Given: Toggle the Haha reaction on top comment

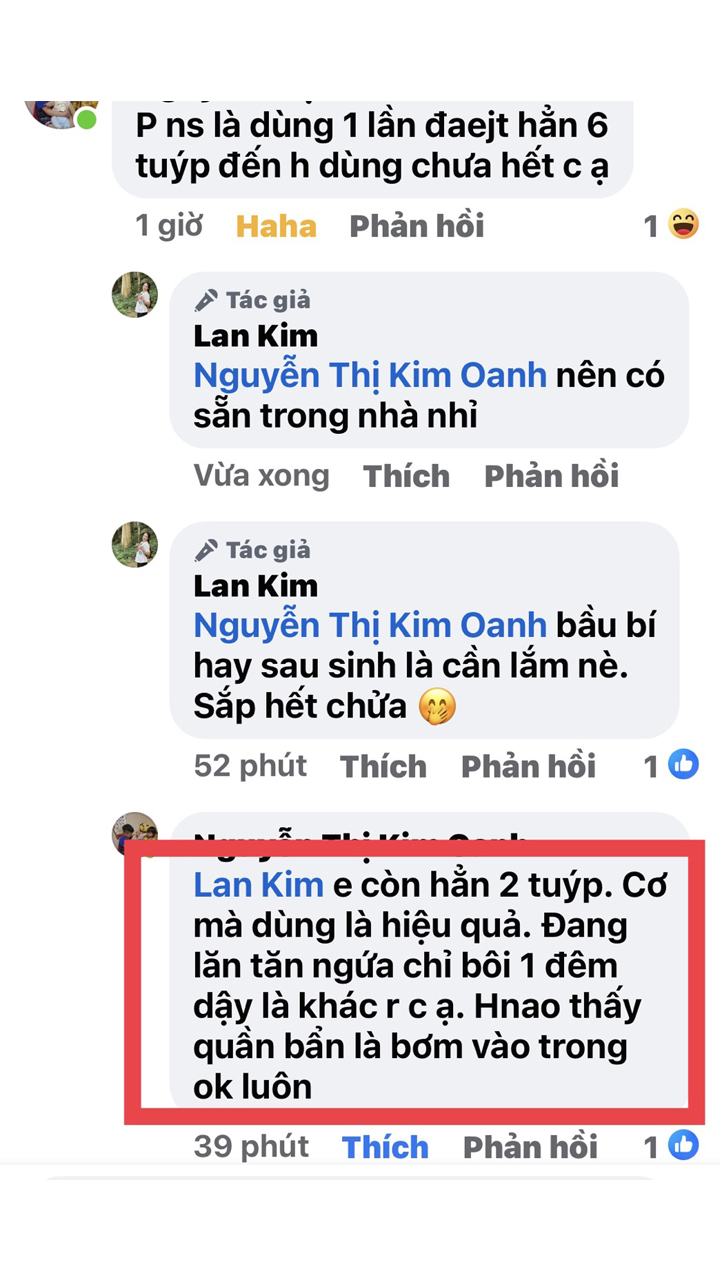Looking at the screenshot, I should coord(276,226).
